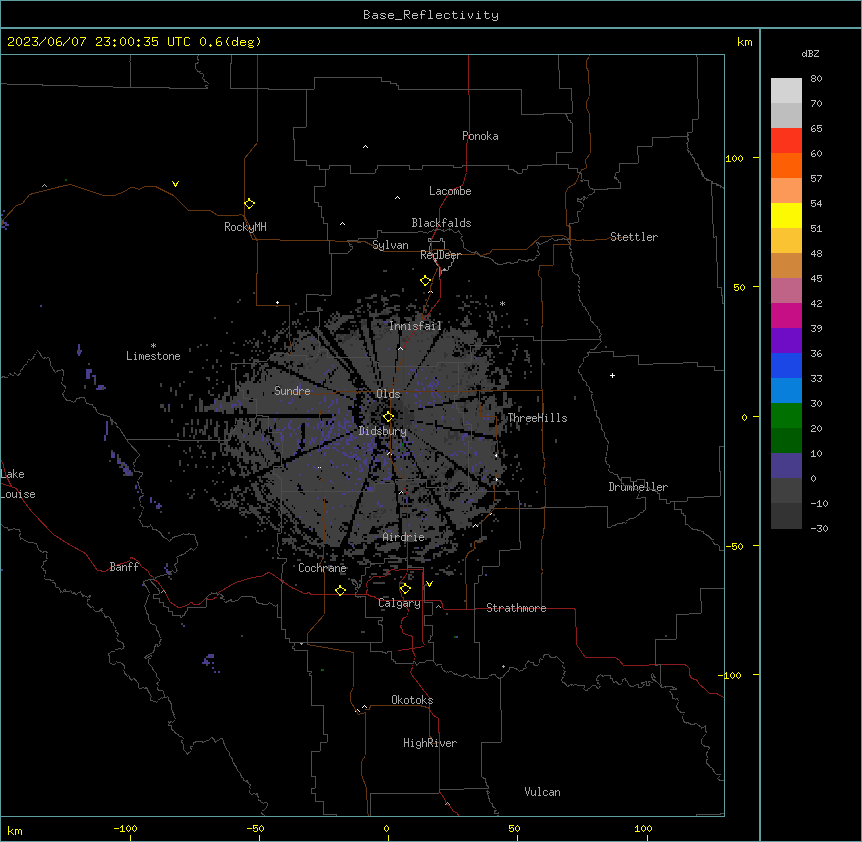The width and height of the screenshot is (862, 842).
Task: Click the yellow V marker northeast of Calgary
Action: (x=429, y=584)
